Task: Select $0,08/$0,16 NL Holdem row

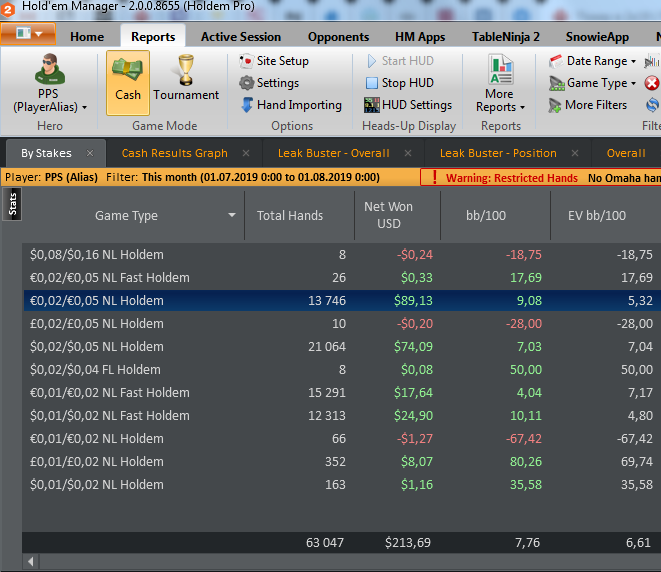Action: coord(342,255)
